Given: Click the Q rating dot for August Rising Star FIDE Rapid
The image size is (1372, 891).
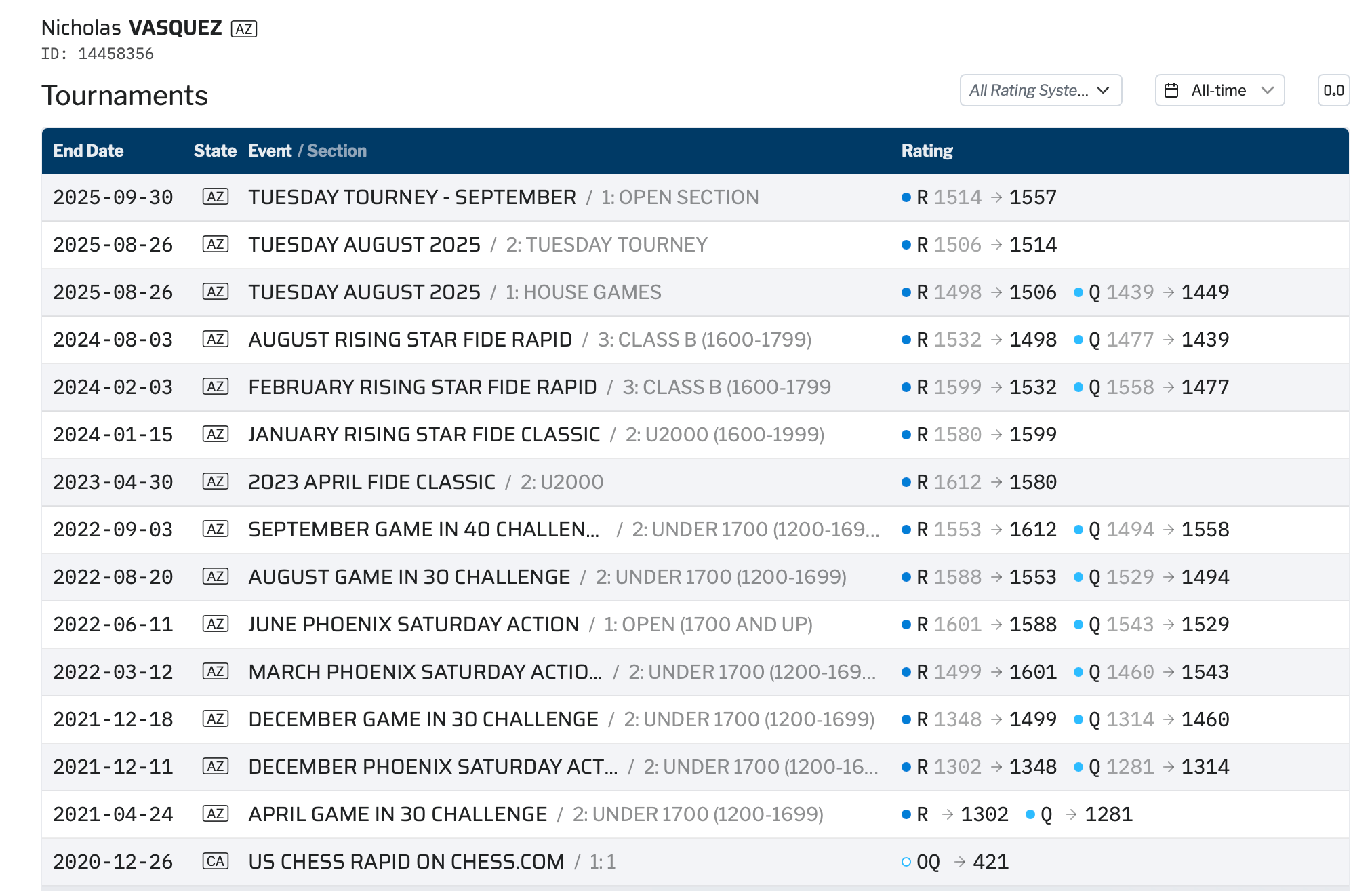Looking at the screenshot, I should click(1078, 340).
